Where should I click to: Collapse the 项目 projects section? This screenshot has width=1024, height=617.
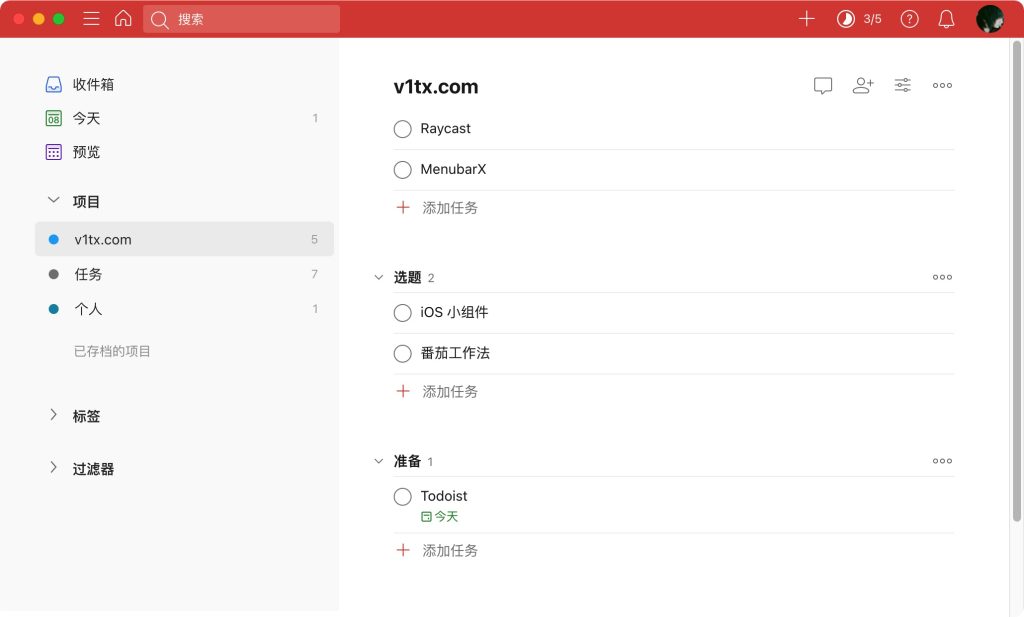coord(54,200)
